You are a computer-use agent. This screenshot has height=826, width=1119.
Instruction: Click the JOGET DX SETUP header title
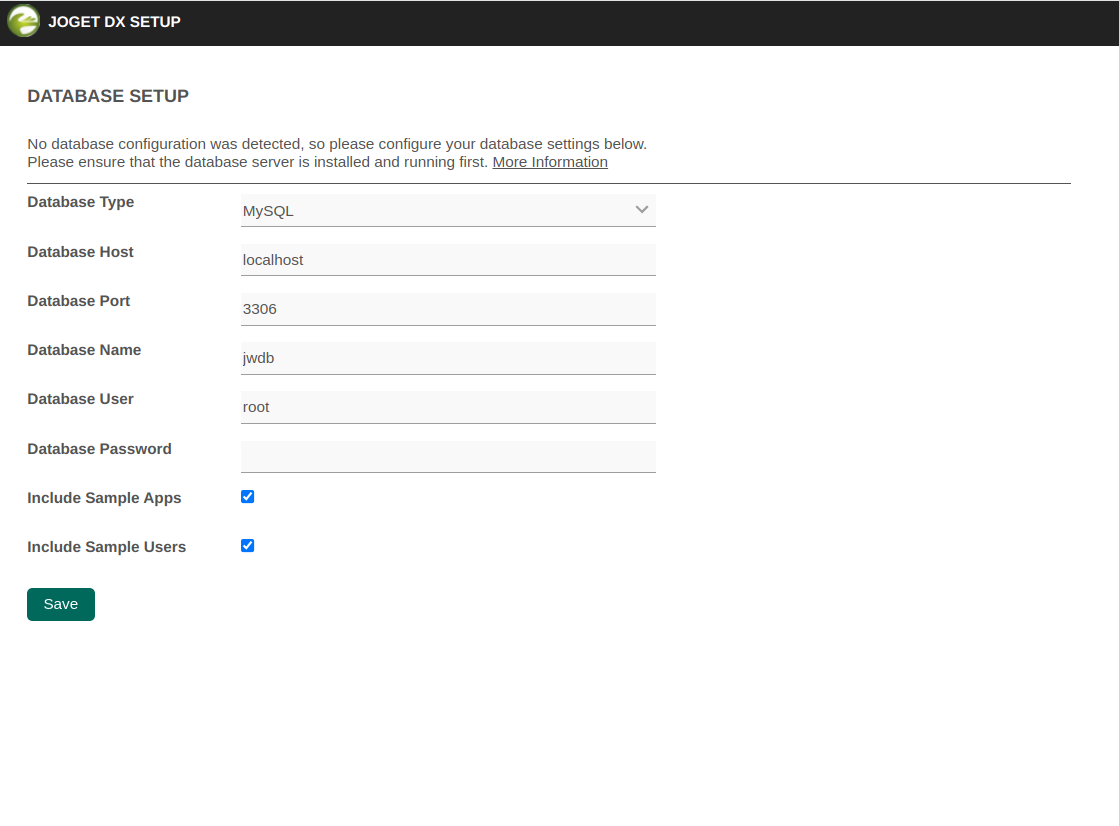pos(114,22)
